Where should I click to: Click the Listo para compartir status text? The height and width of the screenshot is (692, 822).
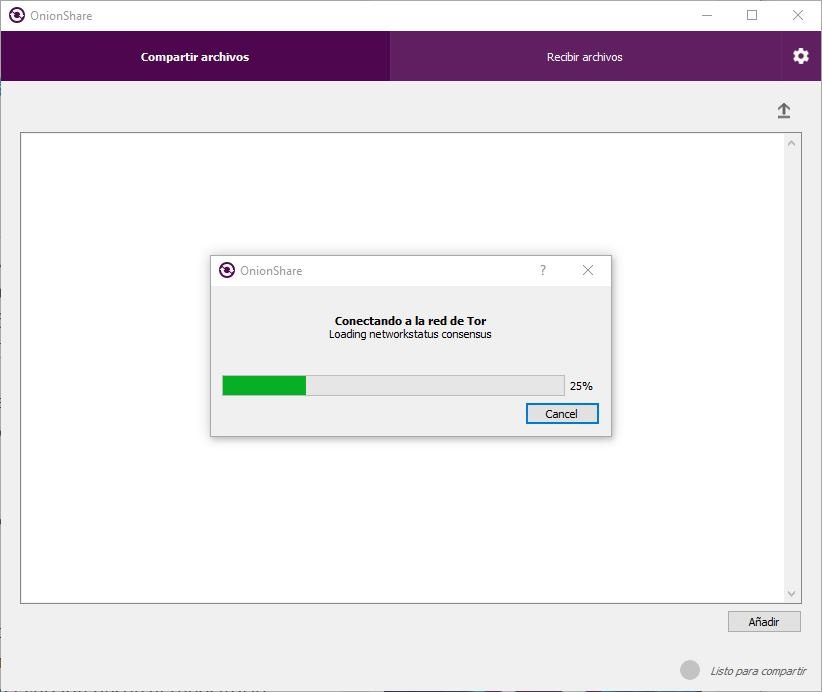coord(758,671)
